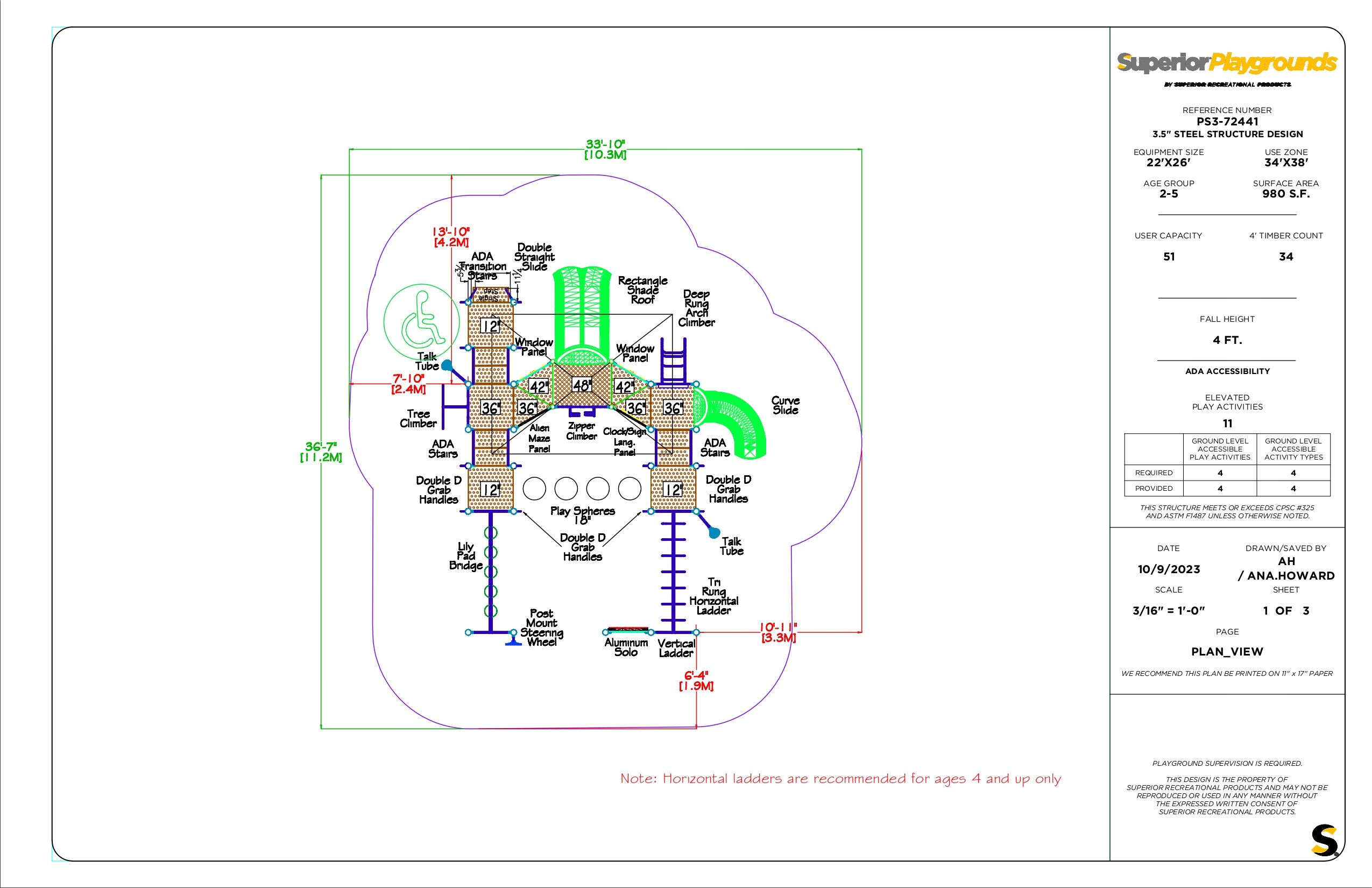Click the yellow S logo at bottom corner
This screenshot has height=888, width=1372.
tap(1324, 841)
